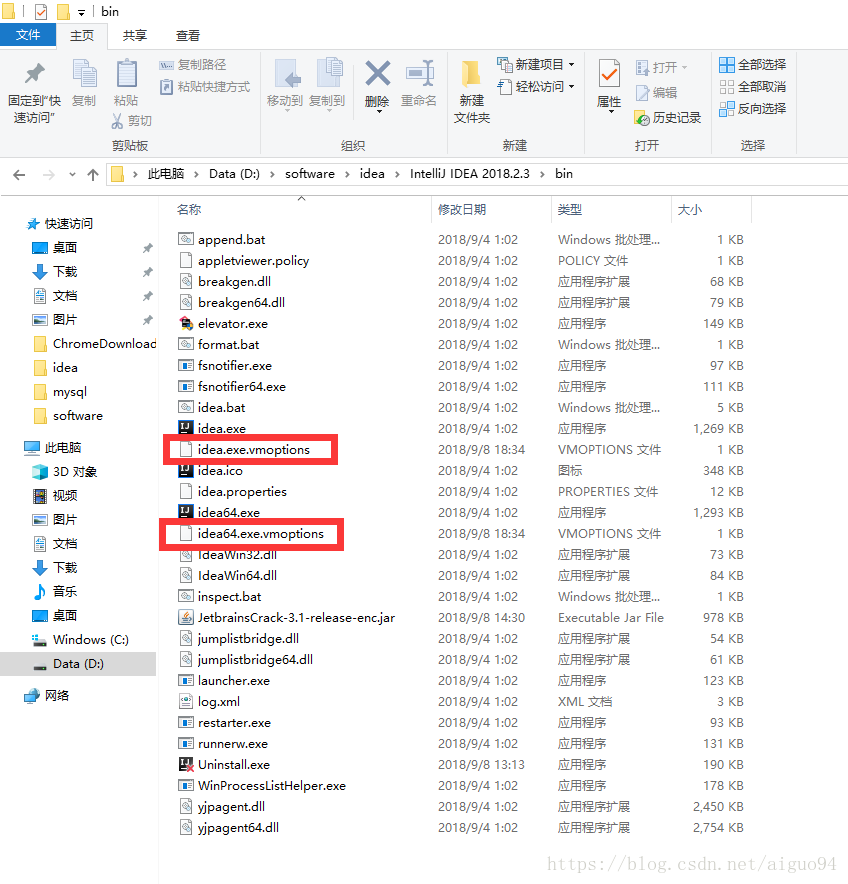
Task: Switch to the 主页 (Home) tab
Action: pyautogui.click(x=82, y=36)
